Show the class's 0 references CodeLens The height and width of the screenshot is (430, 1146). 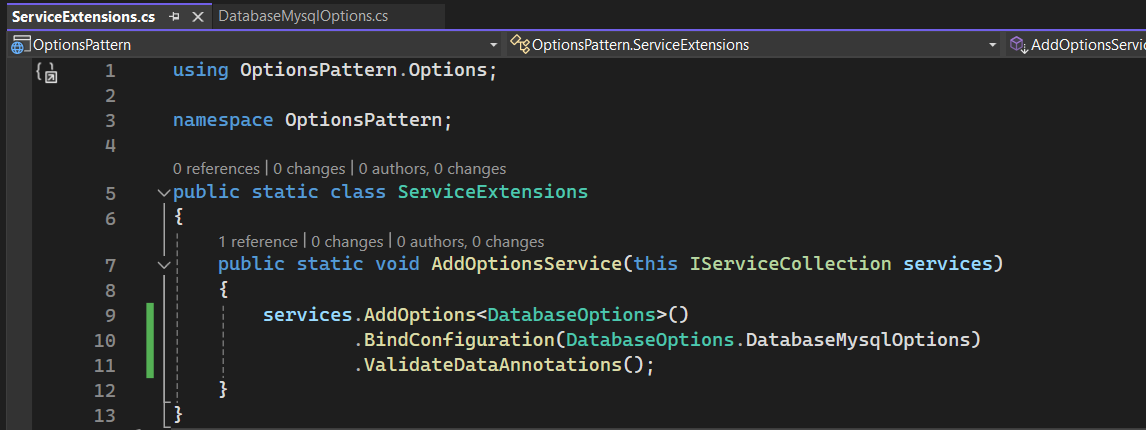point(216,169)
